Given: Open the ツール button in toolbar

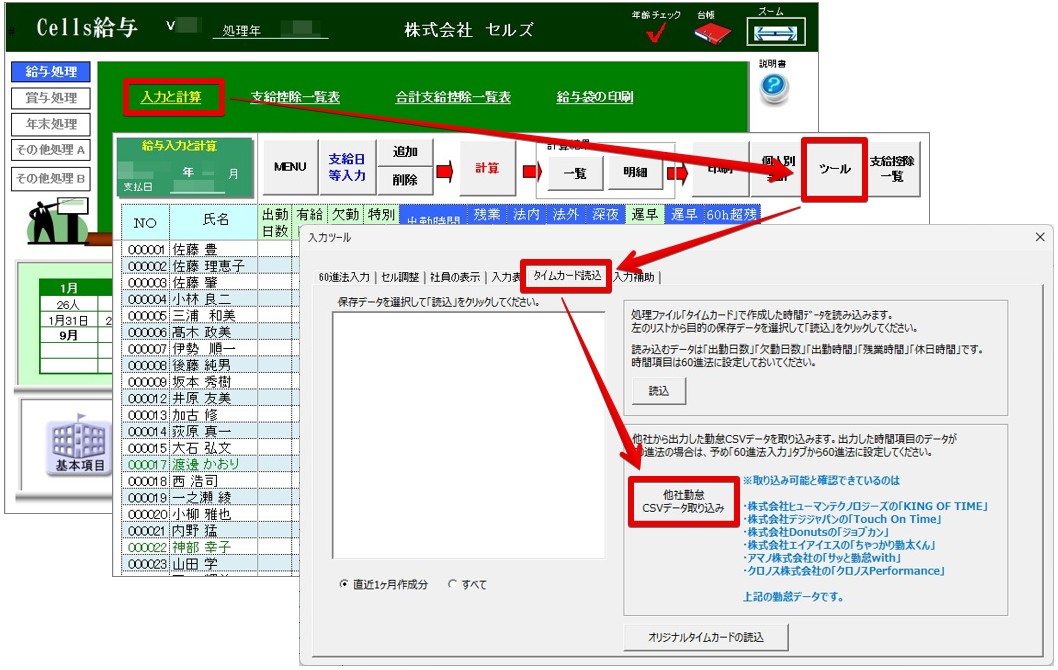Looking at the screenshot, I should click(x=833, y=169).
